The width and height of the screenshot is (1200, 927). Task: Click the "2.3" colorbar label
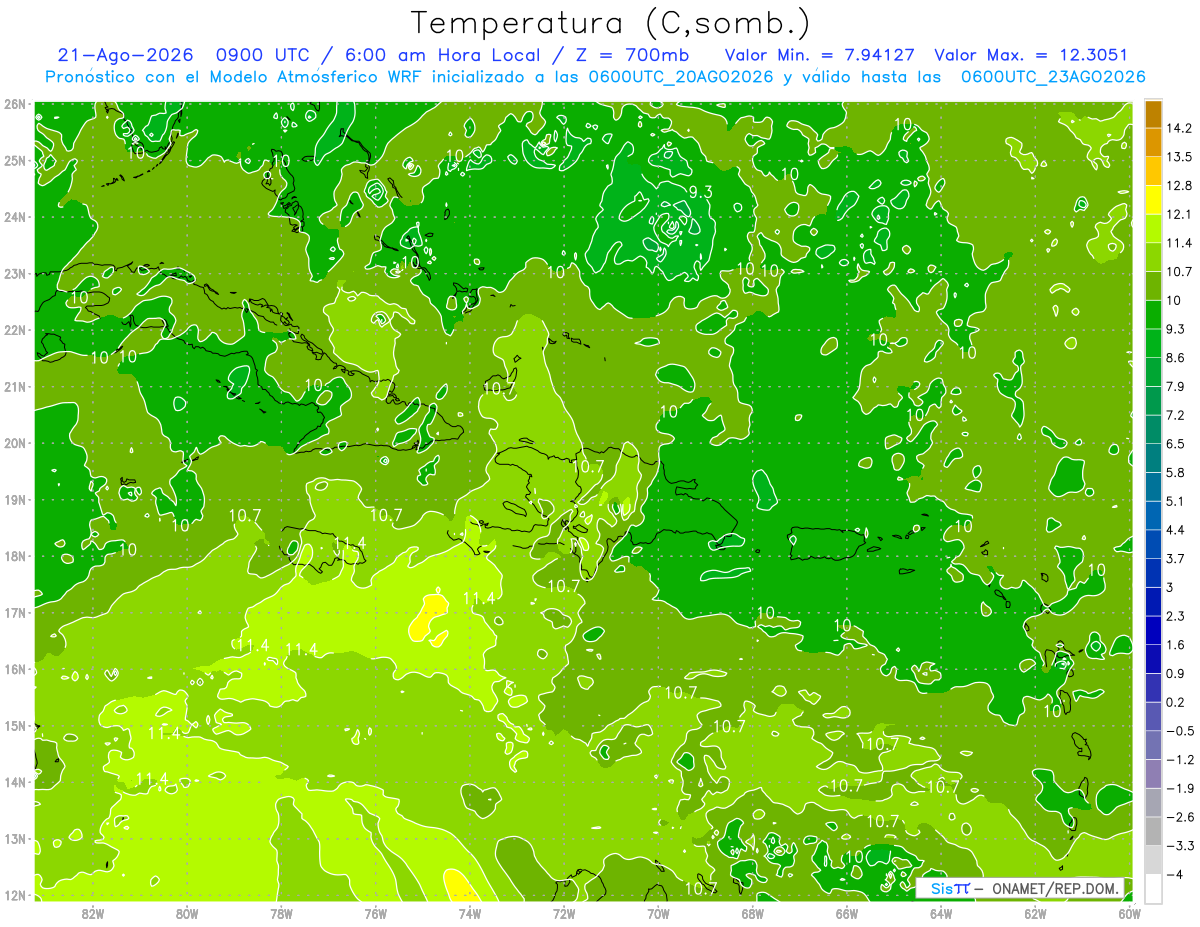[x=1176, y=616]
